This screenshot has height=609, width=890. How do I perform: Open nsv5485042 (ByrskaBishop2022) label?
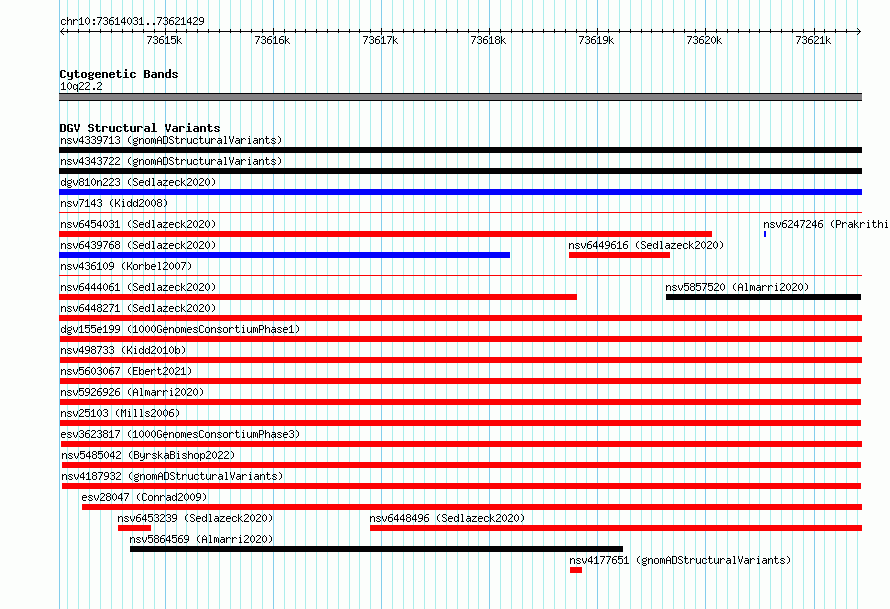(148, 455)
